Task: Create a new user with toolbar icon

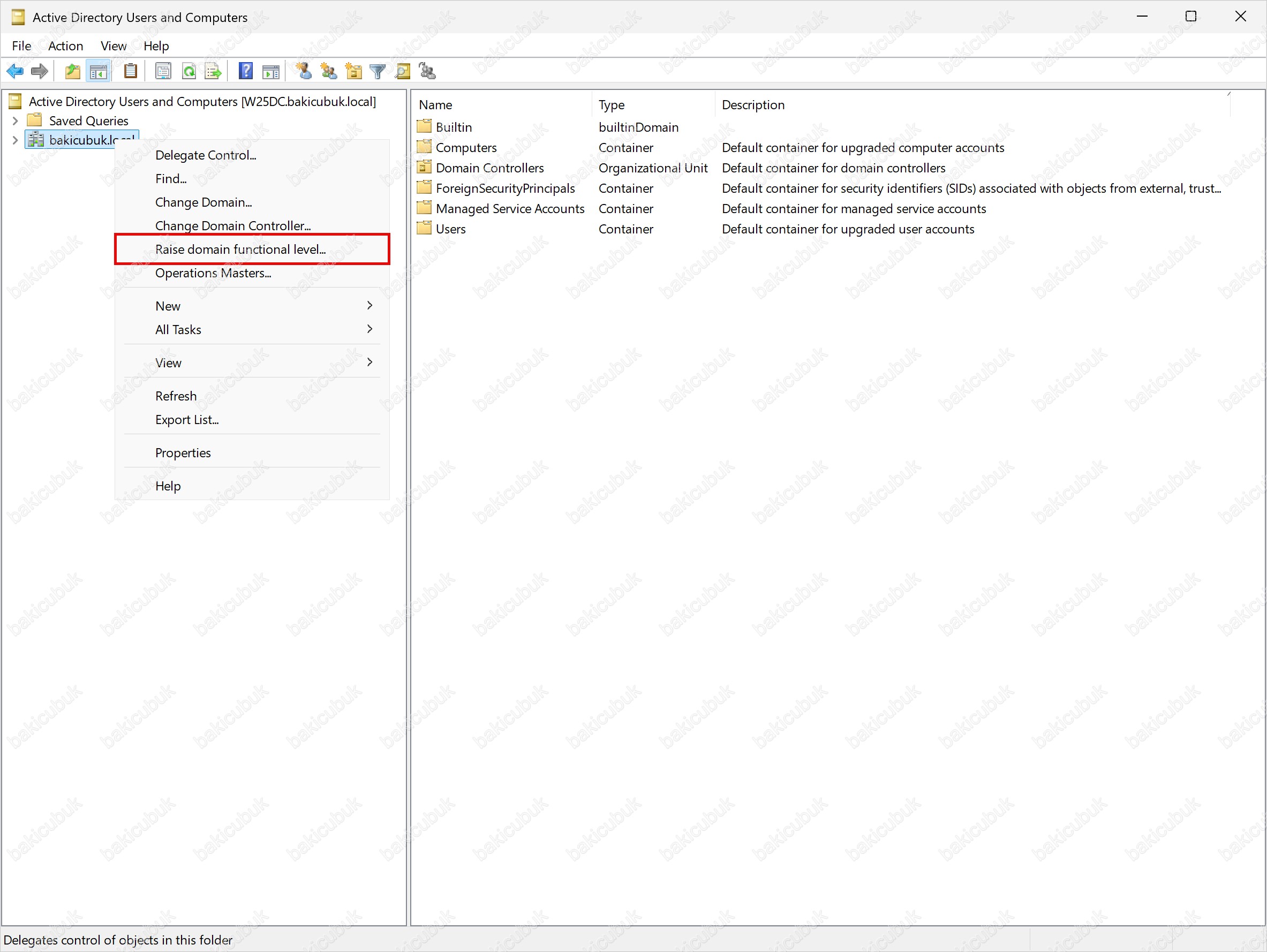Action: point(304,72)
